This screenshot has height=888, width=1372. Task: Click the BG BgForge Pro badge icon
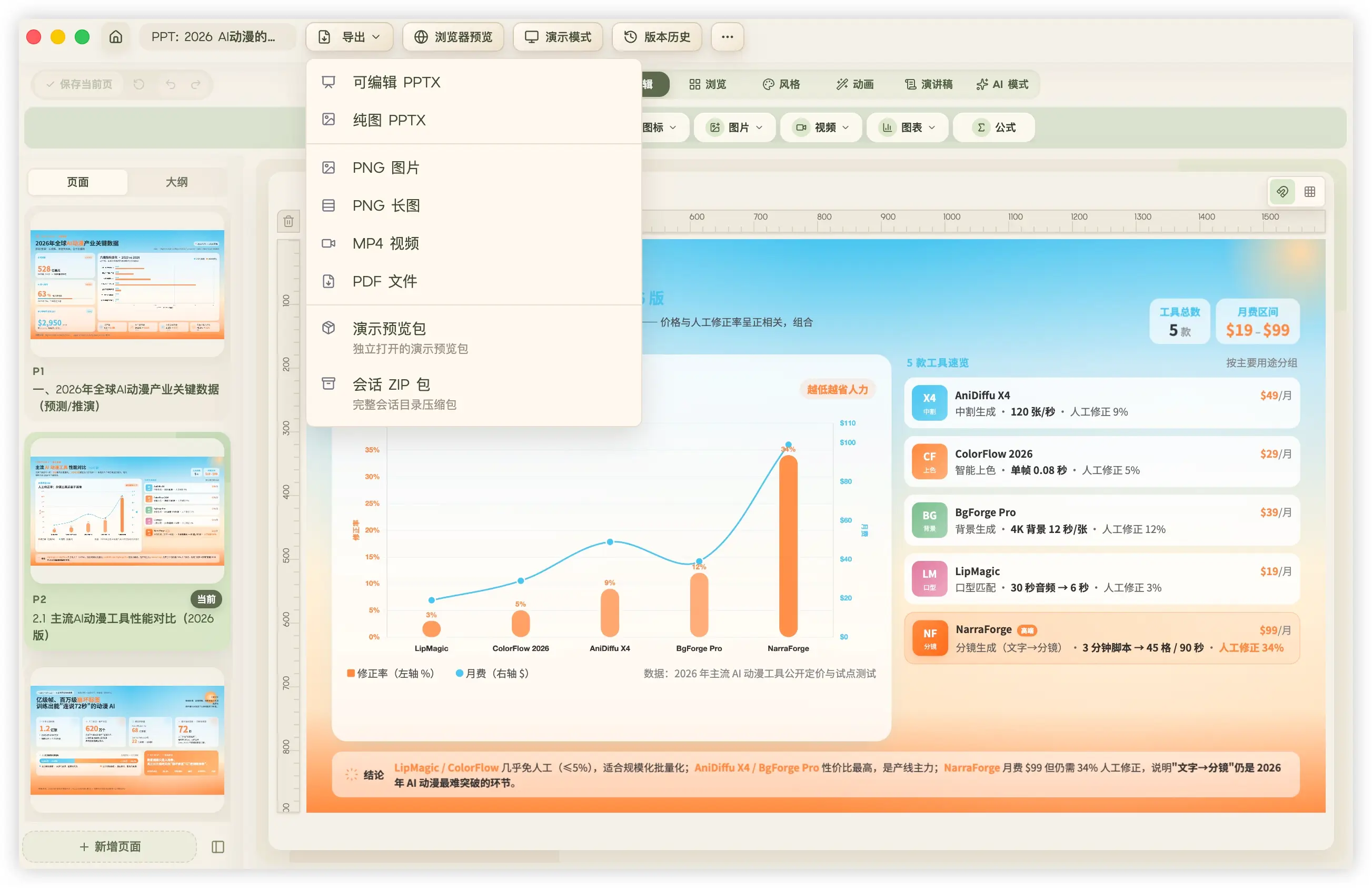(929, 520)
